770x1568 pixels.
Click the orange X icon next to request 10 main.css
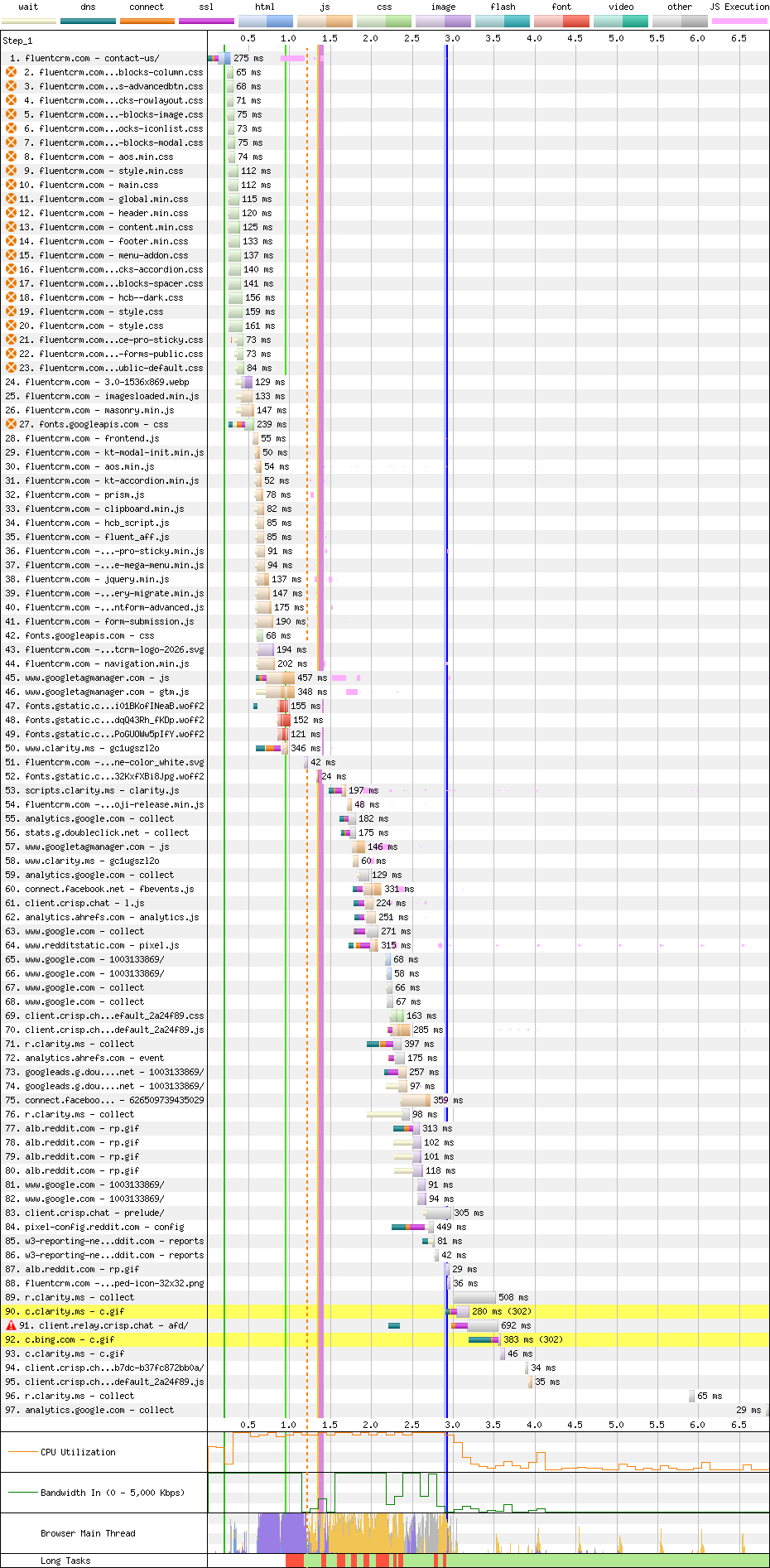coord(12,185)
